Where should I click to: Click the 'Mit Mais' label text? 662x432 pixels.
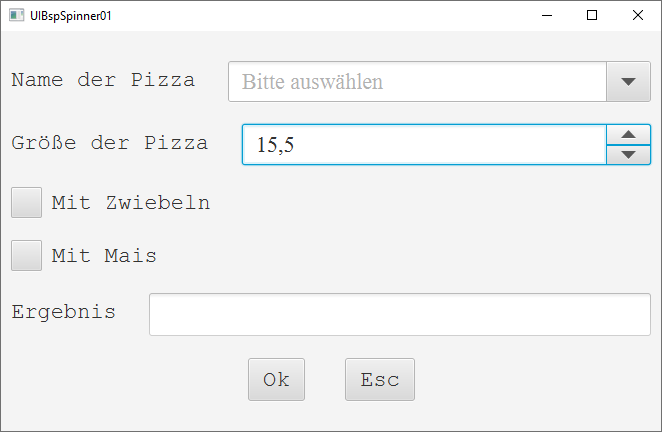[104, 255]
